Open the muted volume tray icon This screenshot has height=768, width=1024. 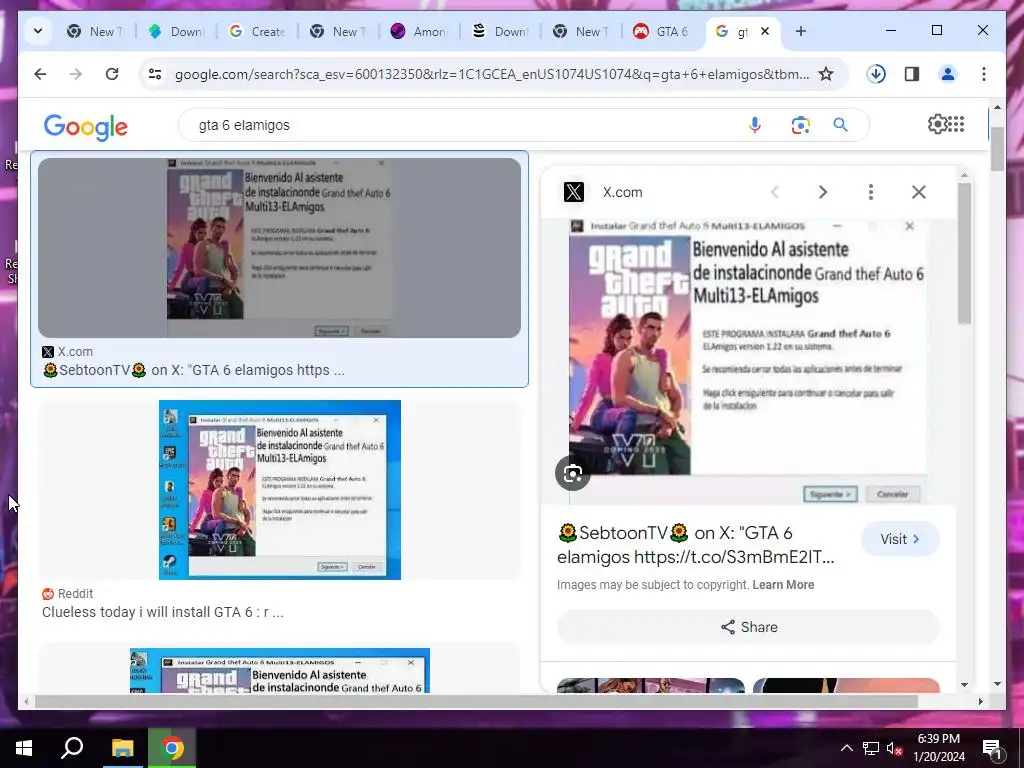(894, 748)
